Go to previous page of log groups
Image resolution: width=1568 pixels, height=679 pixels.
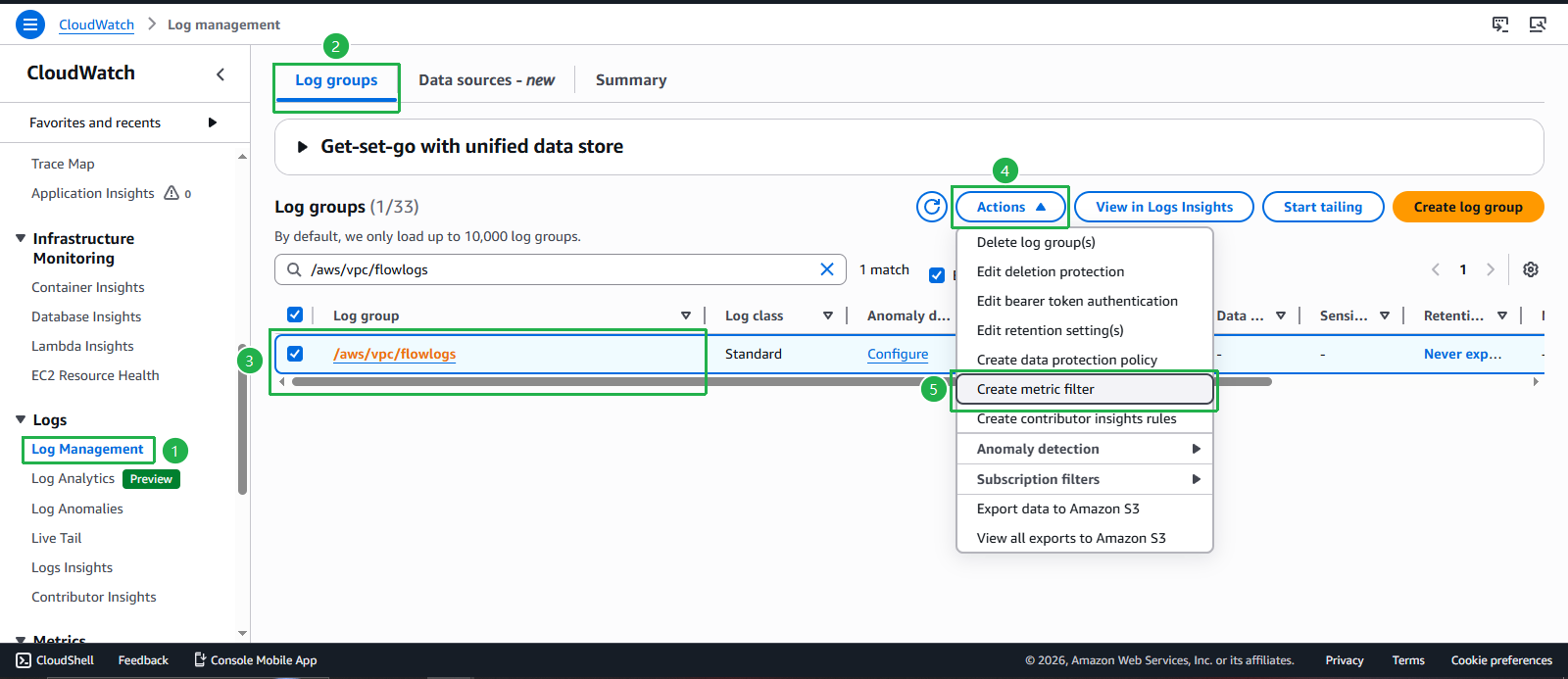[x=1436, y=269]
